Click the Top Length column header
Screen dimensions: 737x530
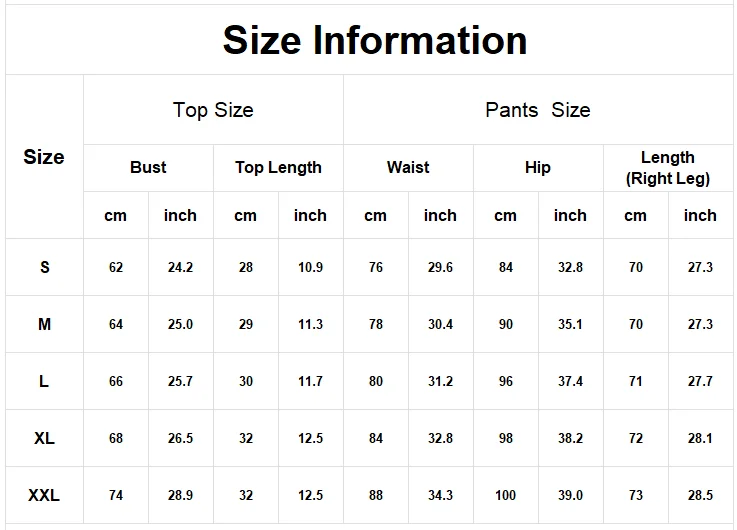(x=278, y=168)
